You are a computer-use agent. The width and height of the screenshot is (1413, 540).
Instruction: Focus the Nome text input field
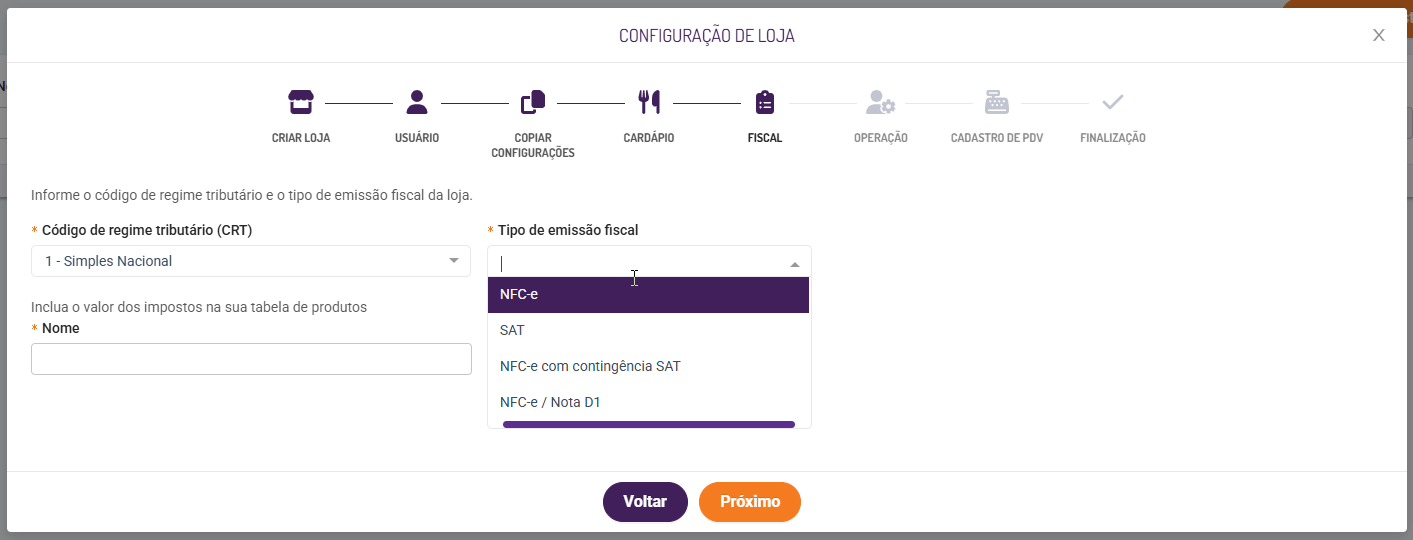click(251, 359)
